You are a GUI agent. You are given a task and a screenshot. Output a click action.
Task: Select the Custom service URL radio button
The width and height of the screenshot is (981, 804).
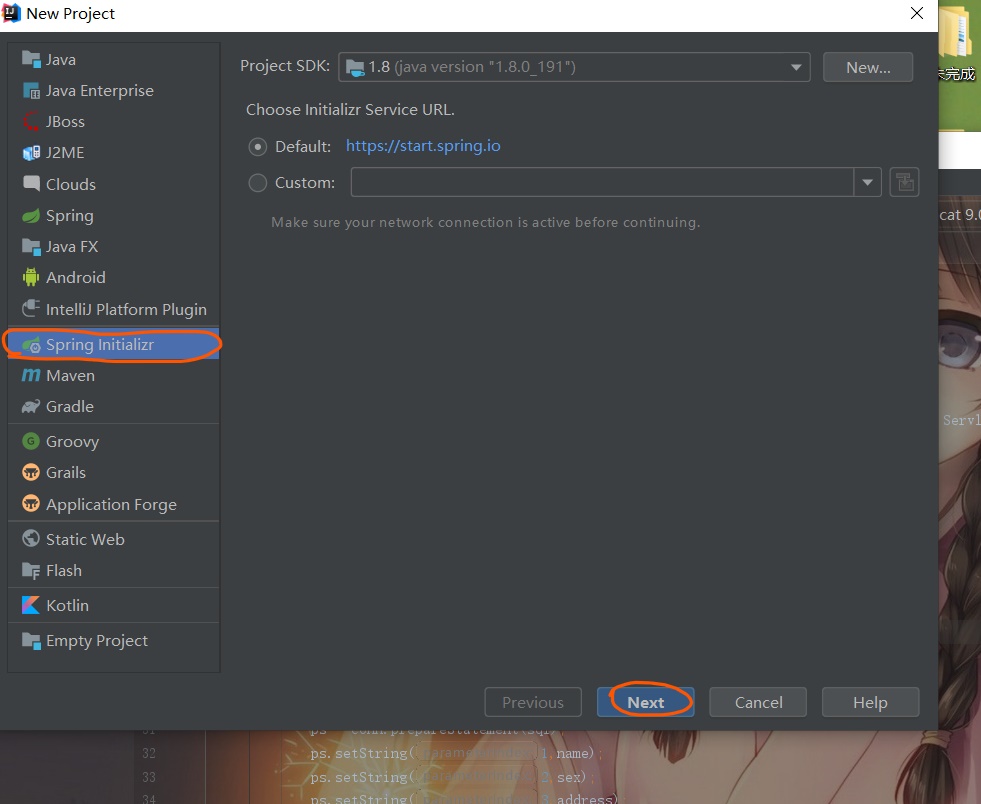(257, 183)
